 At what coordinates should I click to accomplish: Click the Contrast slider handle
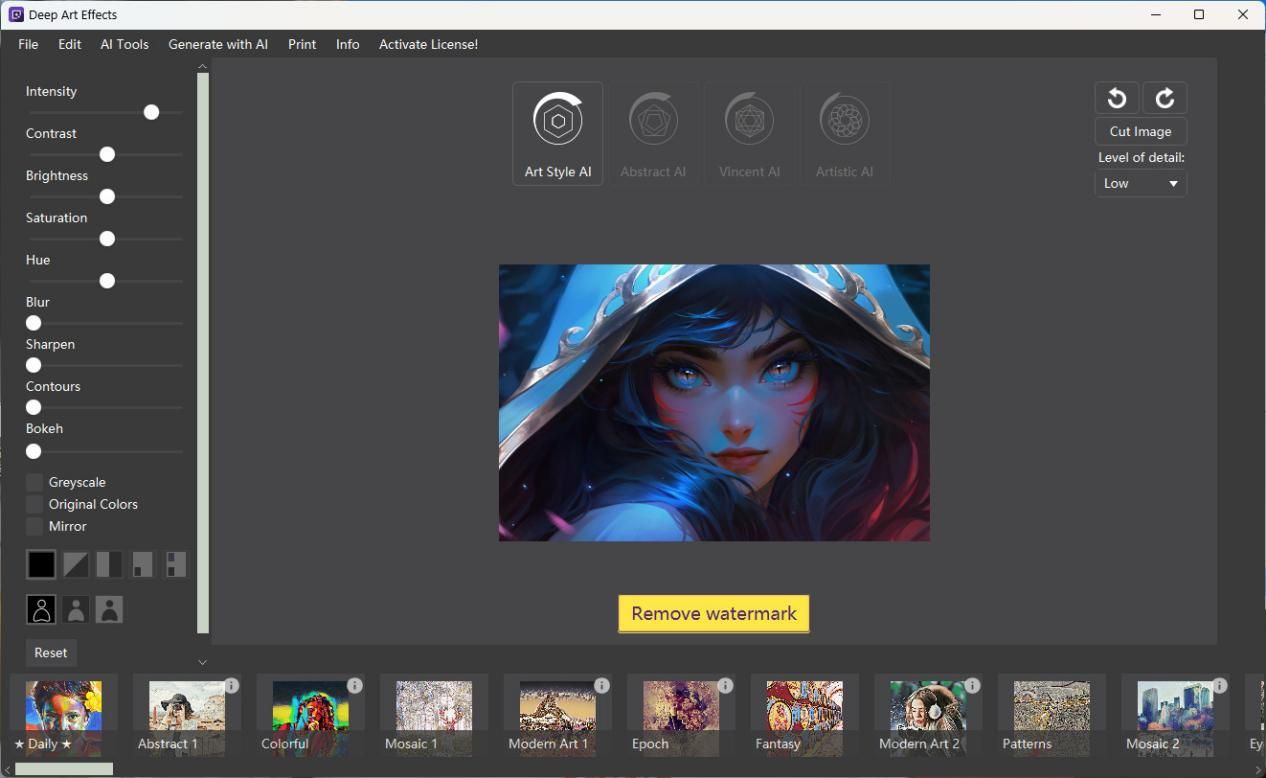[x=107, y=155]
